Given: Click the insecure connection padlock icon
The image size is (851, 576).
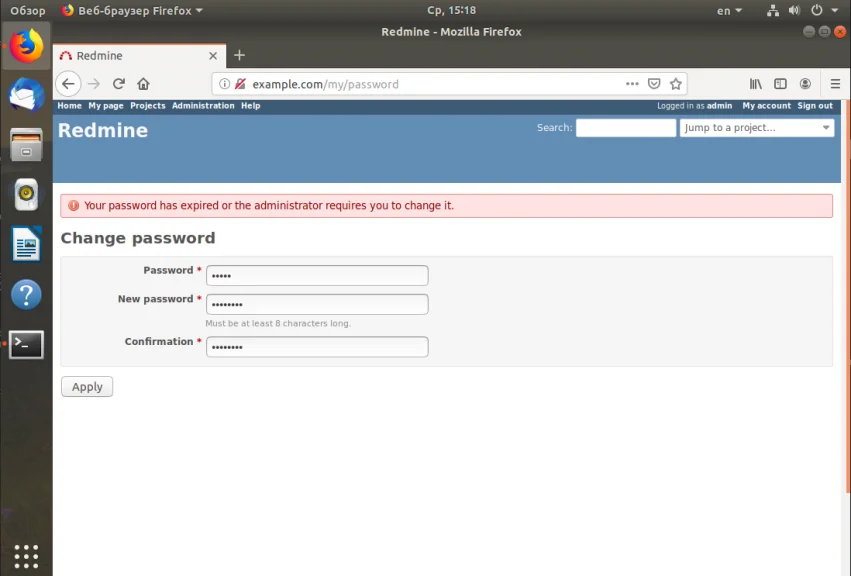Looking at the screenshot, I should 240,84.
